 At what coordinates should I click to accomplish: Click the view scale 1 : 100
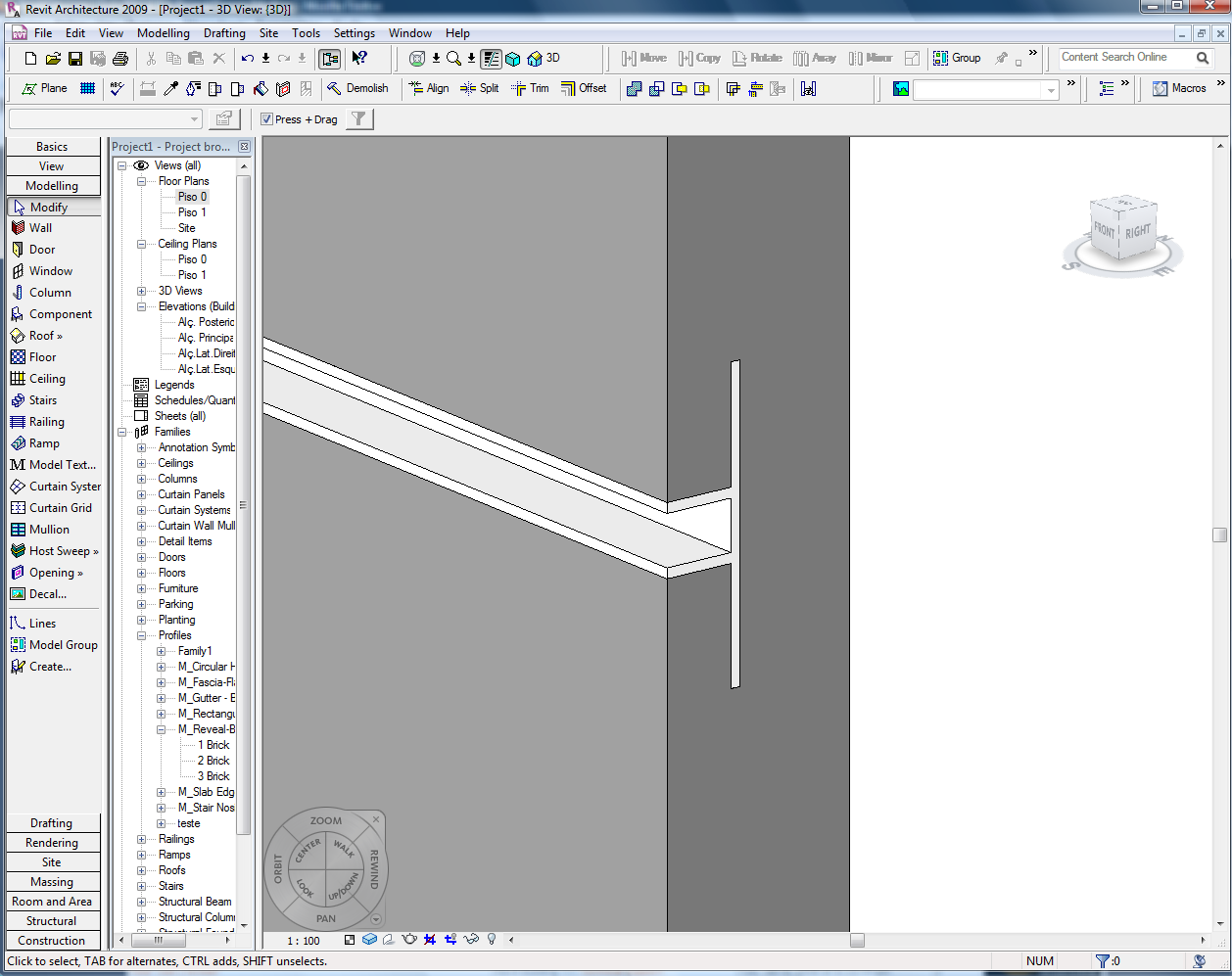(304, 941)
